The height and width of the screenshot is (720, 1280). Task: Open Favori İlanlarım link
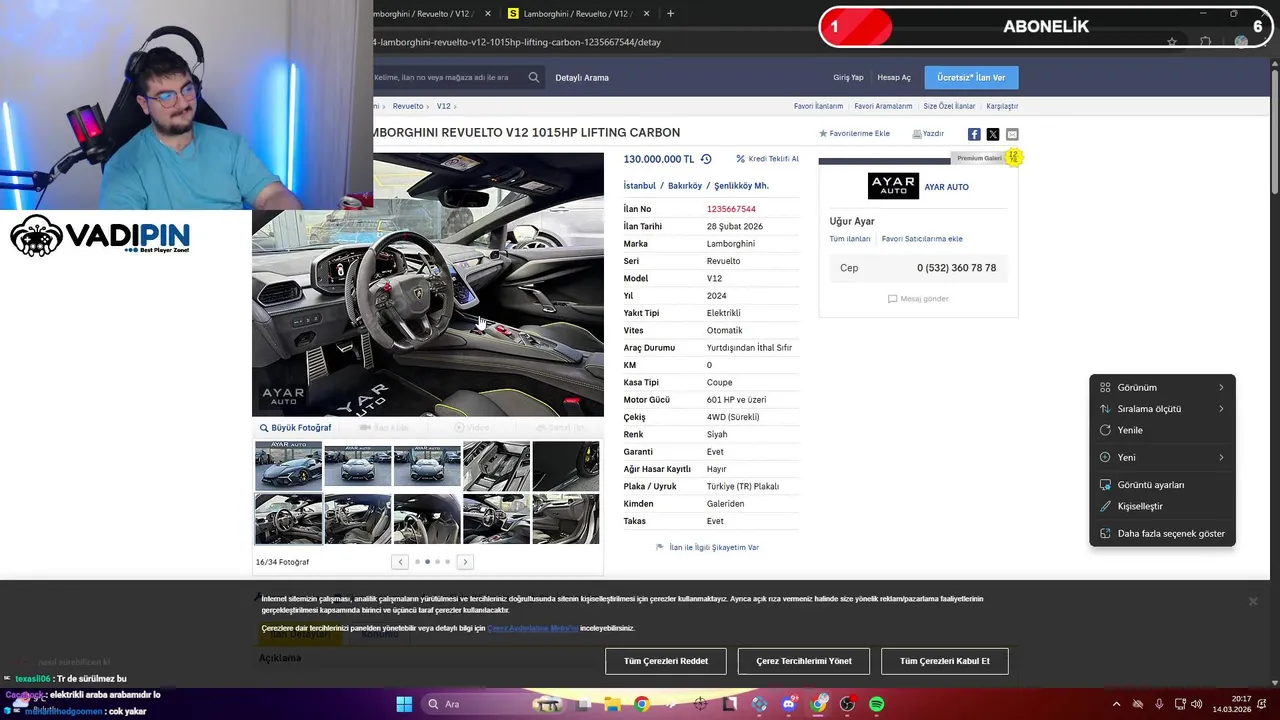coord(818,106)
